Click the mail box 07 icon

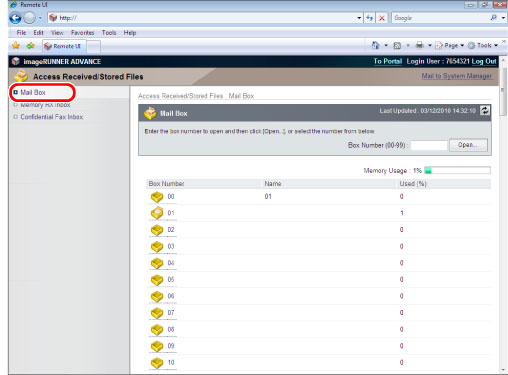(157, 313)
